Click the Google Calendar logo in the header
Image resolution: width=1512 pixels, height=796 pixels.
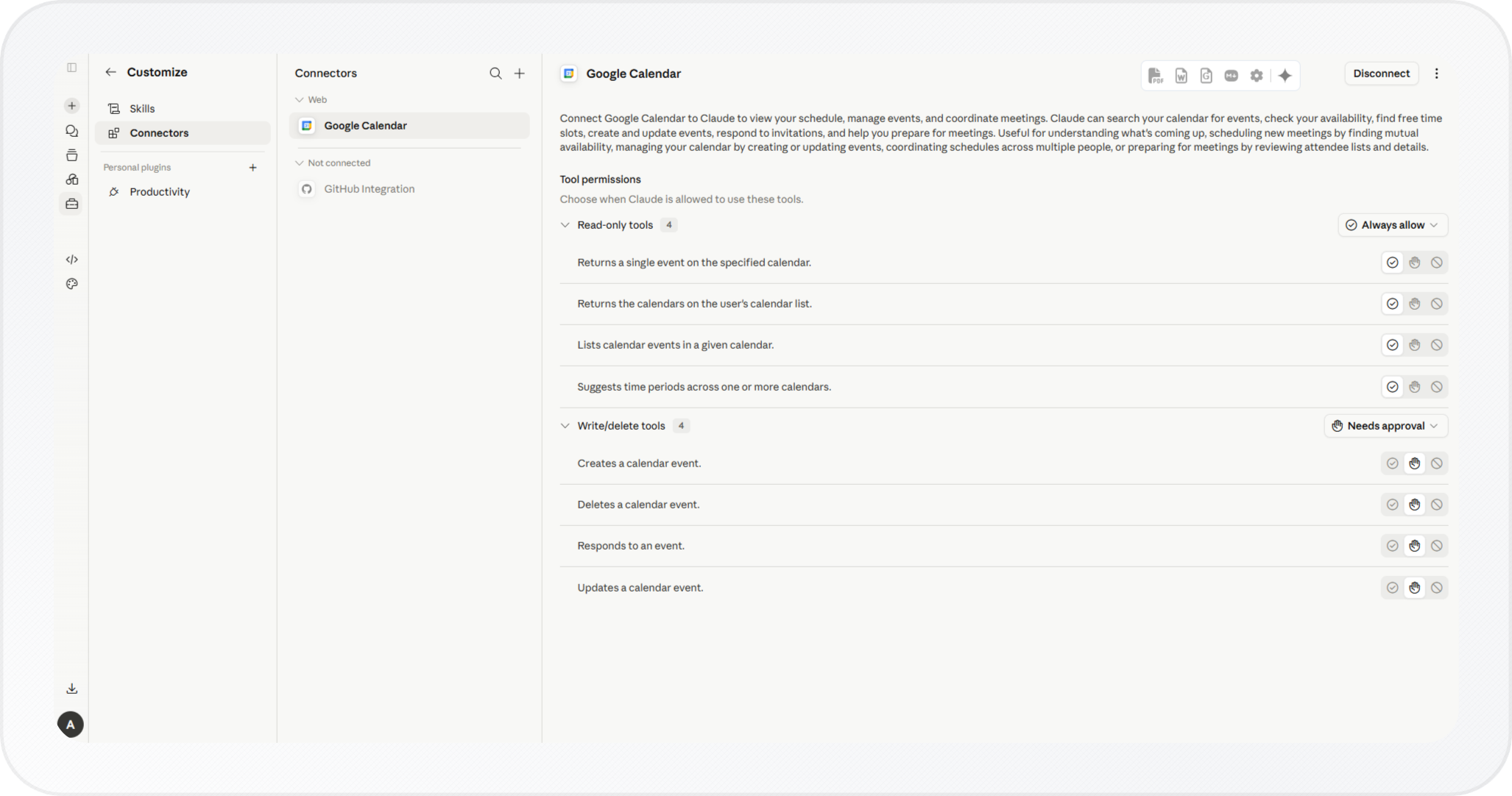pyautogui.click(x=568, y=74)
